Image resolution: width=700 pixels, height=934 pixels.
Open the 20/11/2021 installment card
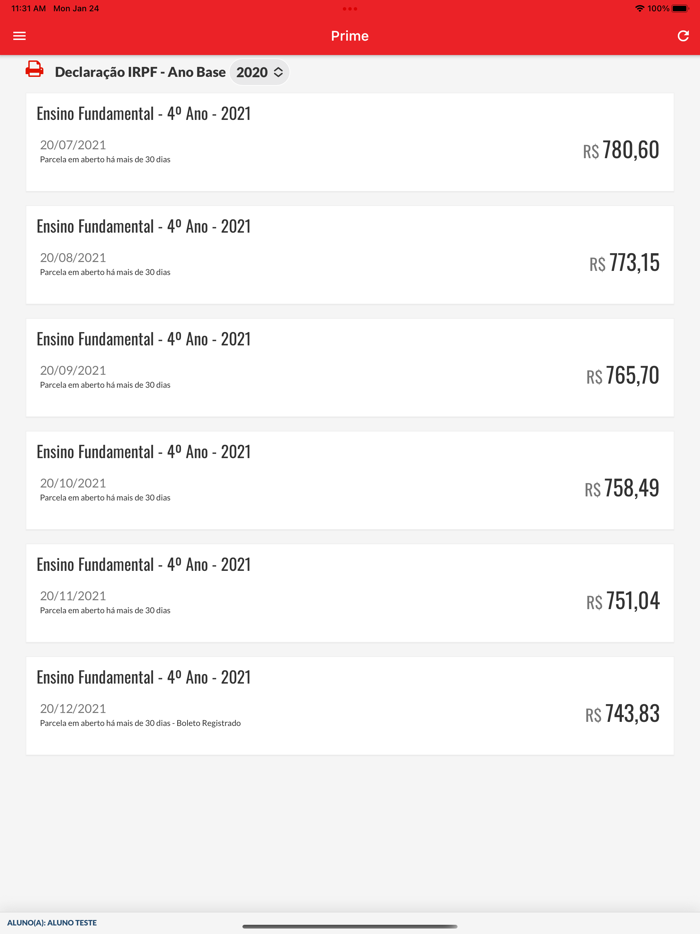[x=350, y=593]
